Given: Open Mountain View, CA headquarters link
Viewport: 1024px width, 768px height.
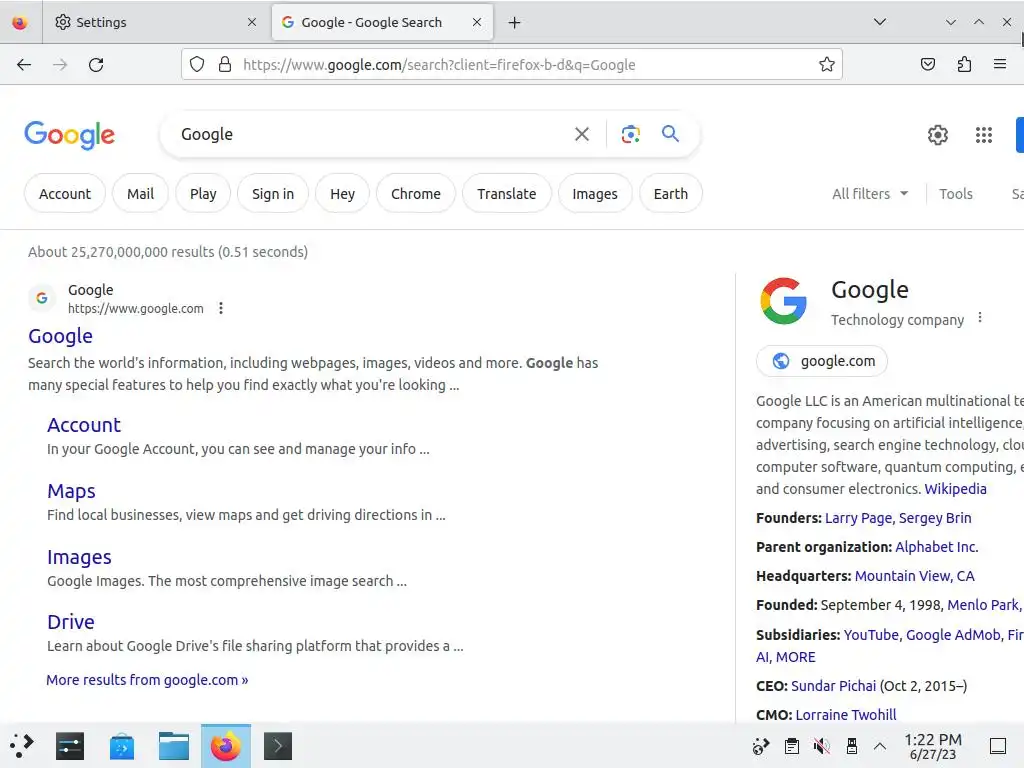Looking at the screenshot, I should (914, 576).
